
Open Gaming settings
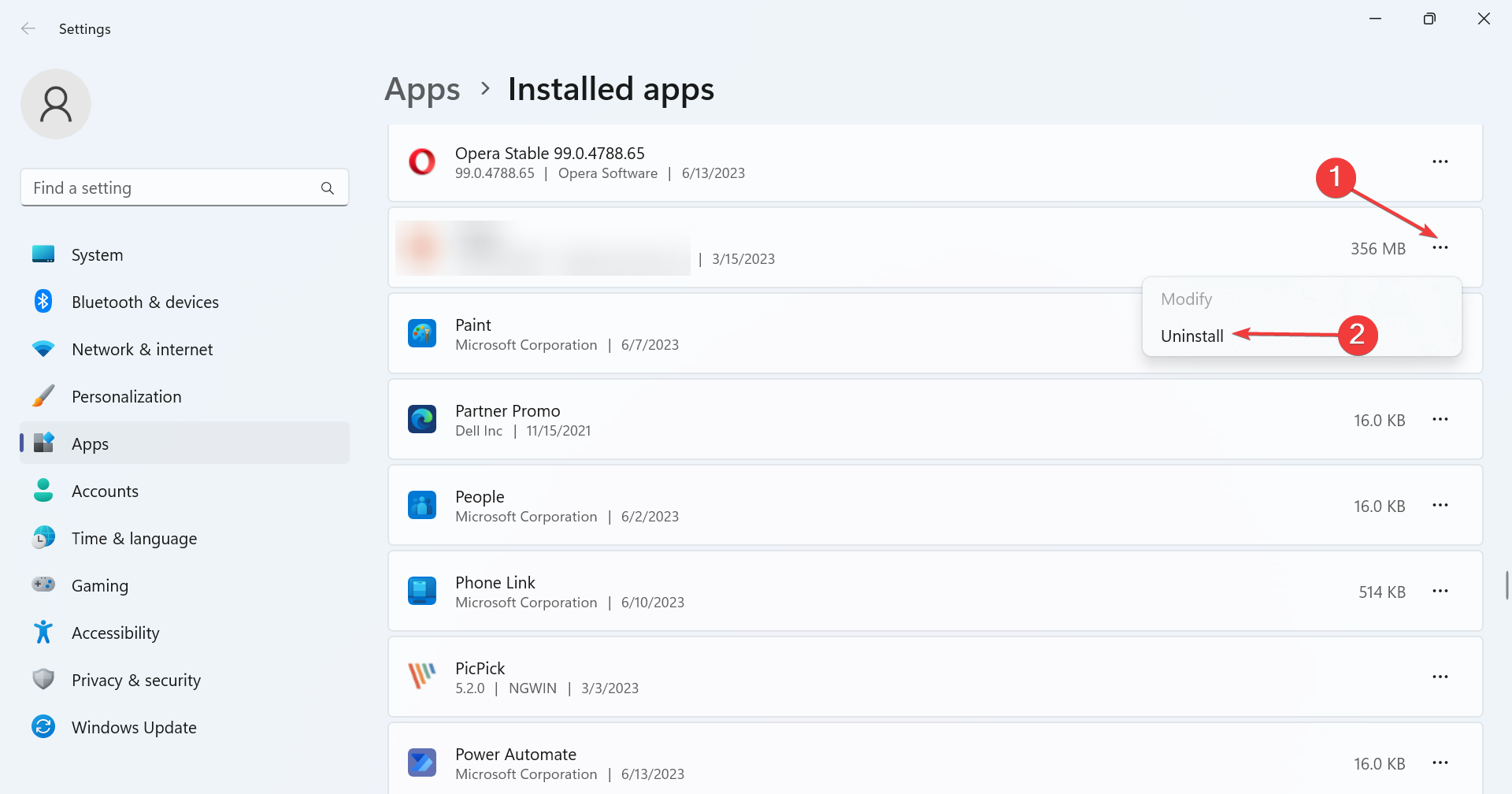(184, 585)
